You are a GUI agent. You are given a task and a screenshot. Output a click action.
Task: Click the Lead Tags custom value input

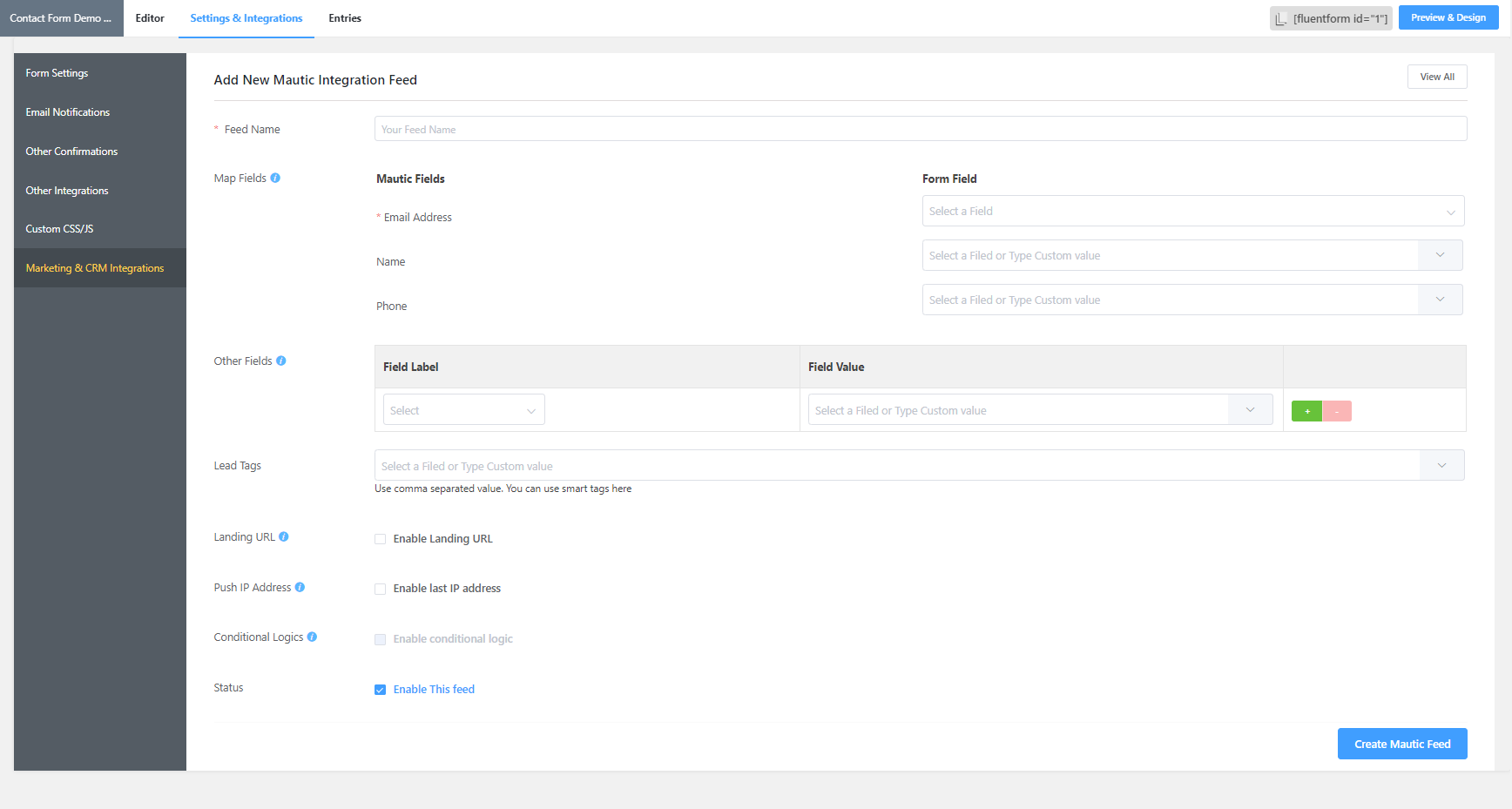tap(897, 465)
